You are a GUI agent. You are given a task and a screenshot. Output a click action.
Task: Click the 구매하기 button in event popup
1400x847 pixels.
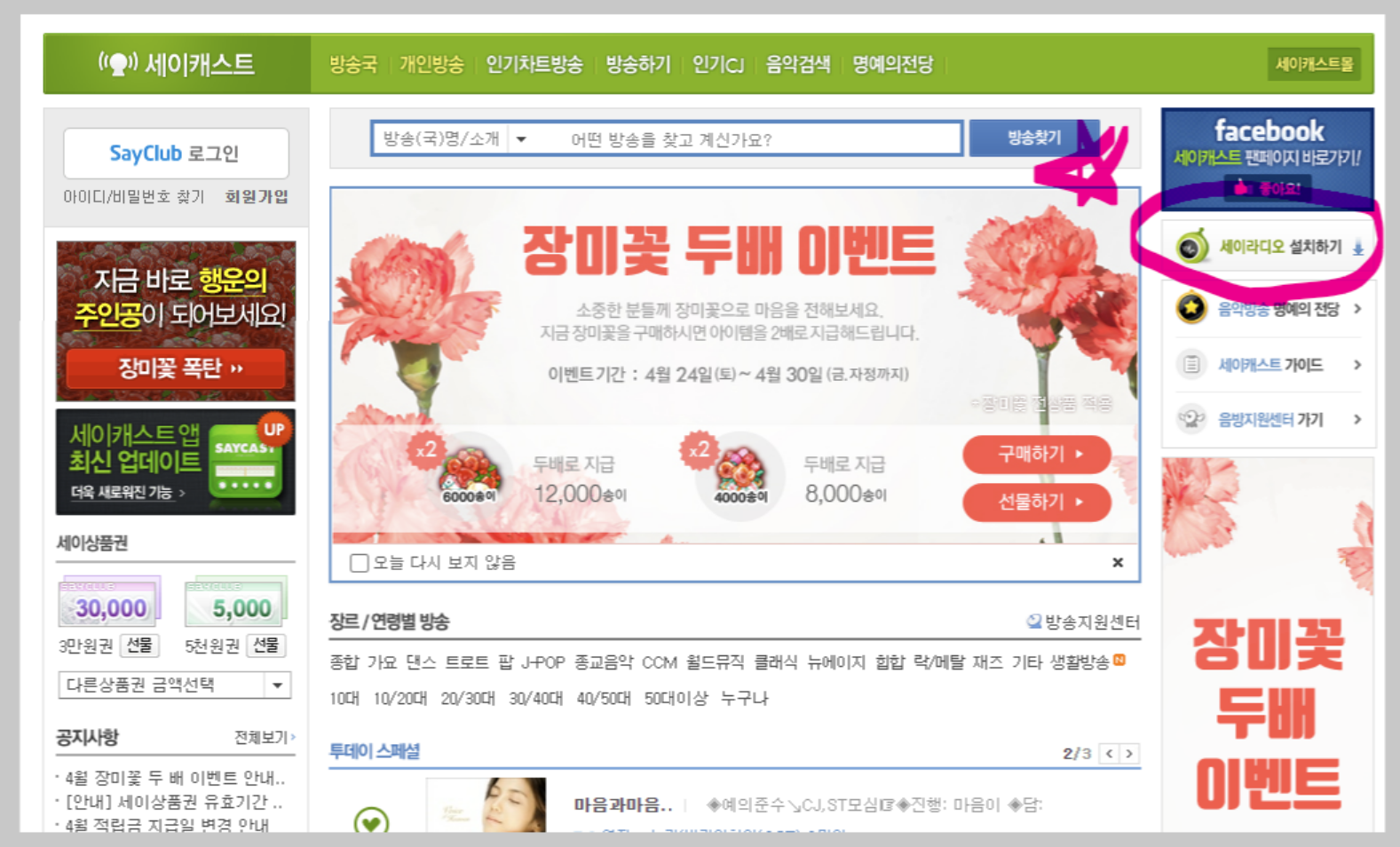coord(1037,454)
